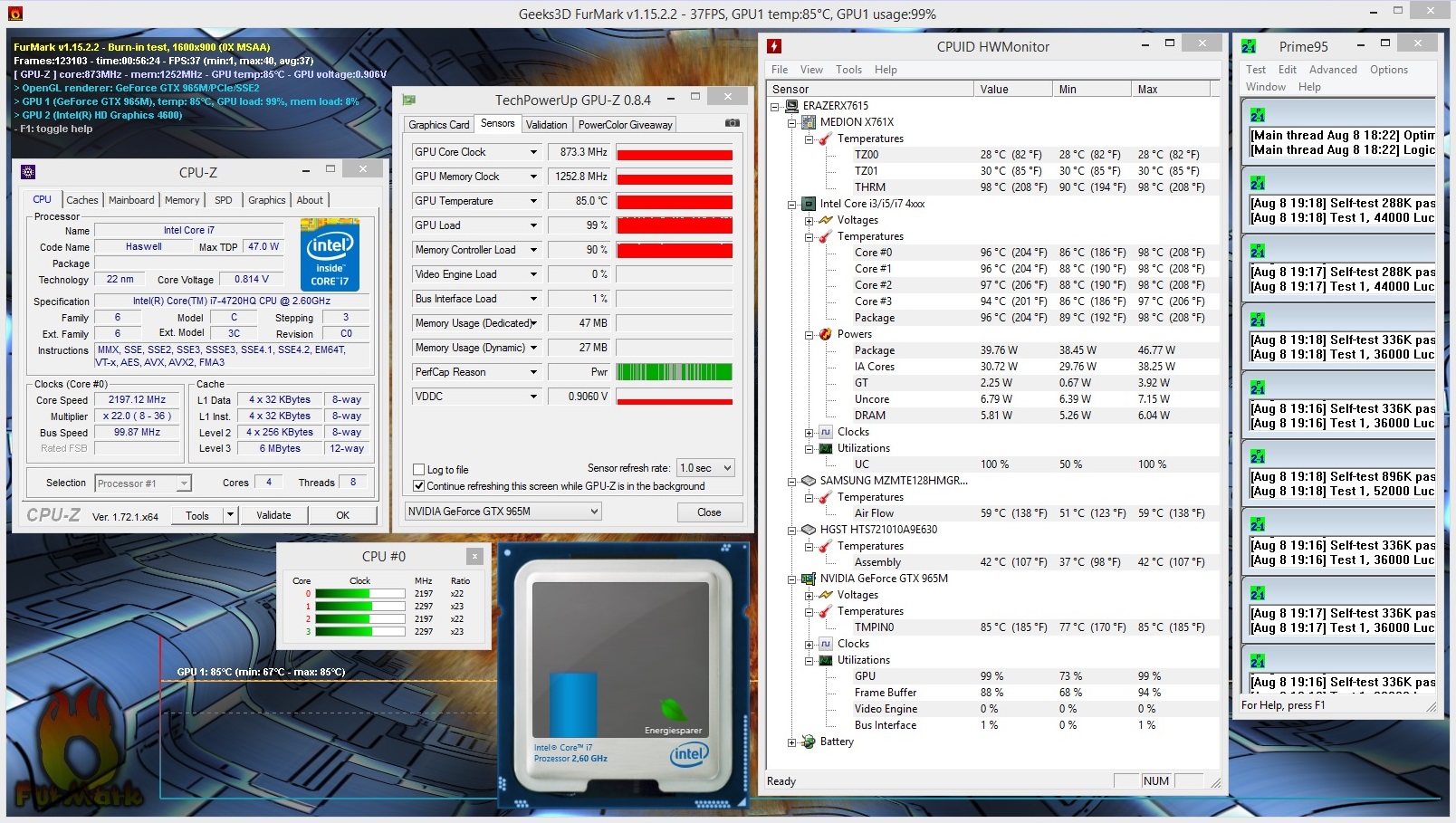This screenshot has height=823, width=1456.
Task: Switch to the Mainboard tab in CPU-Z
Action: pyautogui.click(x=131, y=200)
